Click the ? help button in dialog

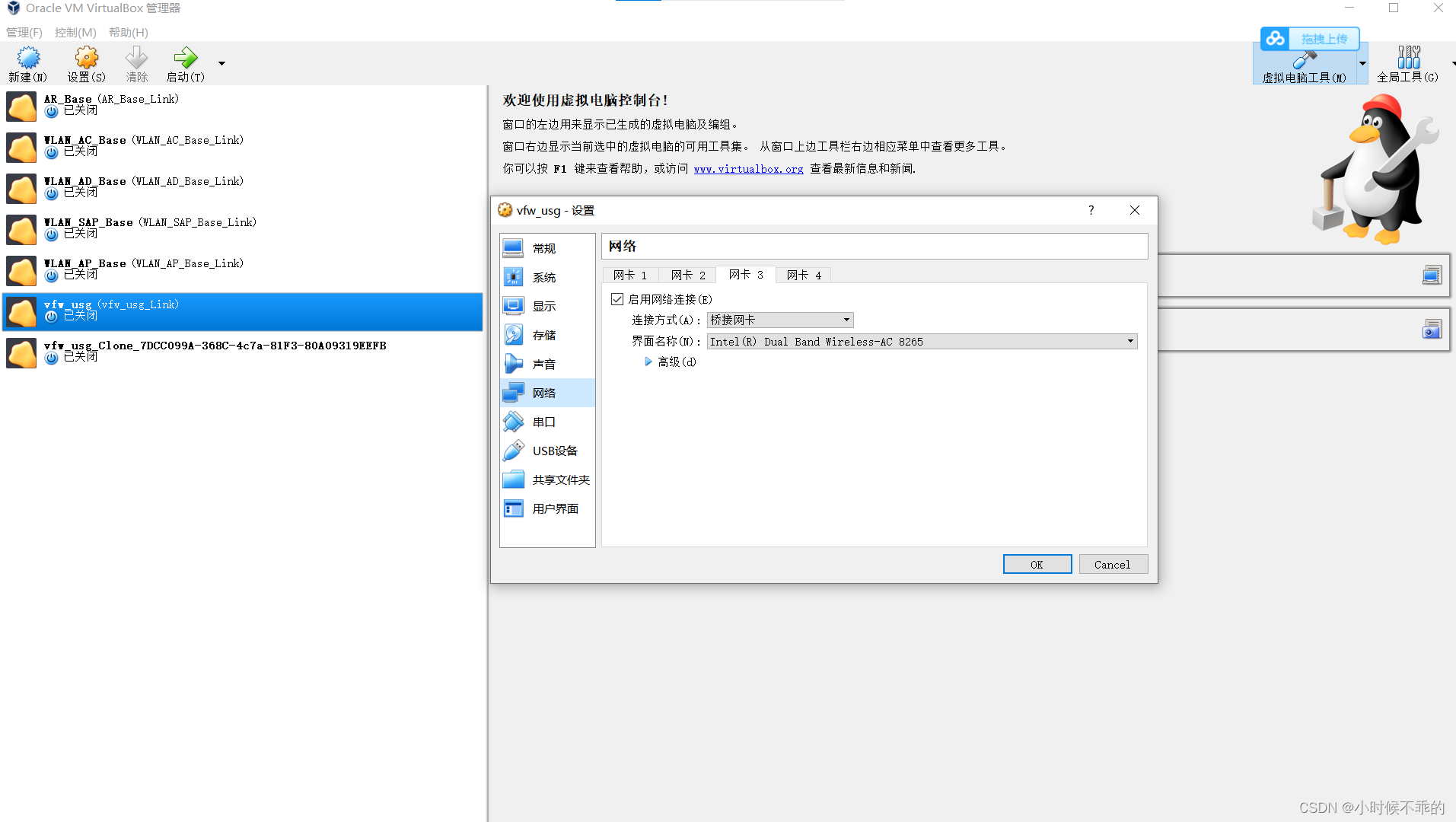pos(1091,210)
